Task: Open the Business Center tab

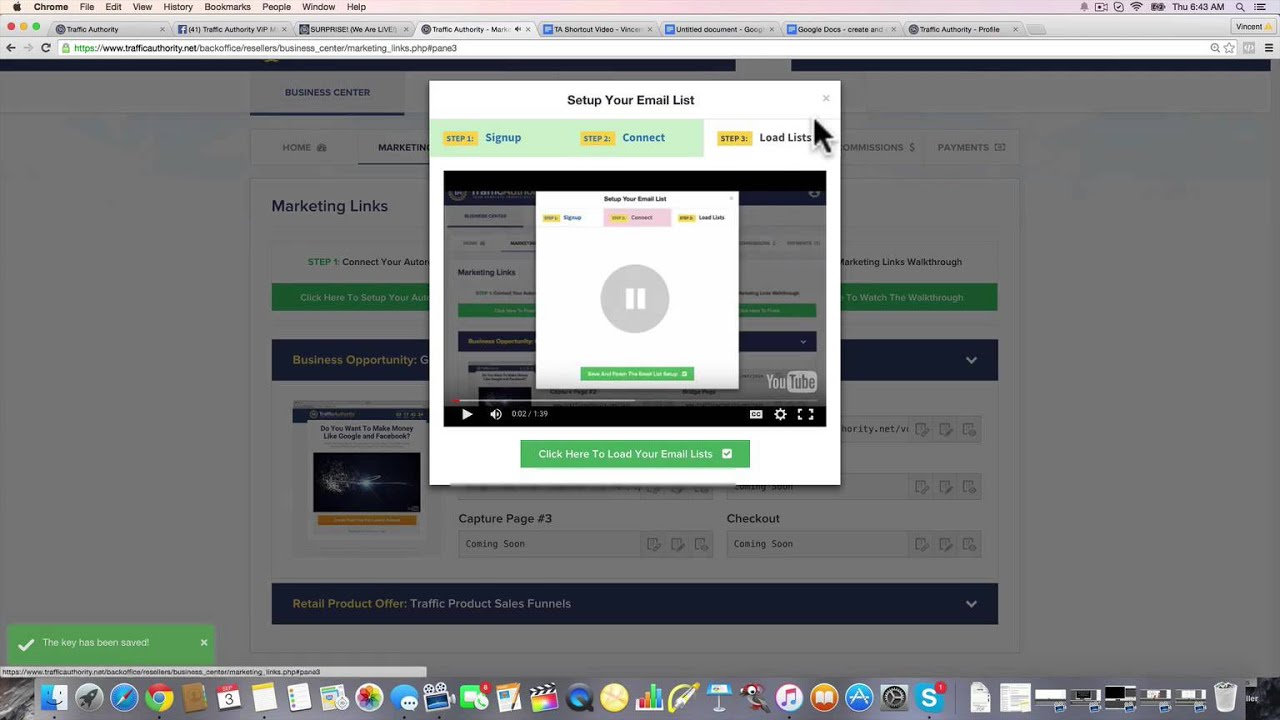Action: point(327,92)
